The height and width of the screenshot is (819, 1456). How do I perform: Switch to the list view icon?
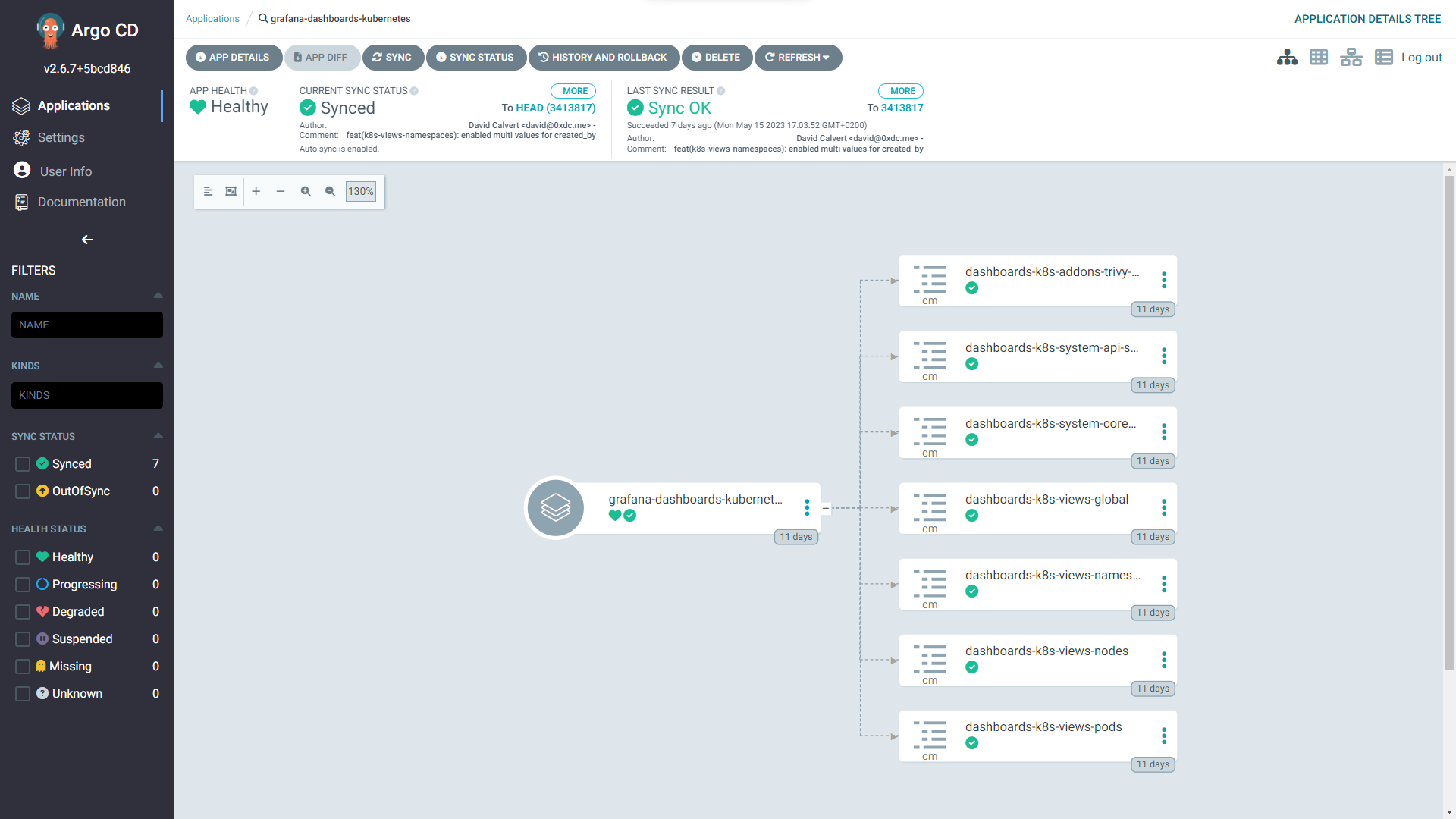coord(1384,58)
